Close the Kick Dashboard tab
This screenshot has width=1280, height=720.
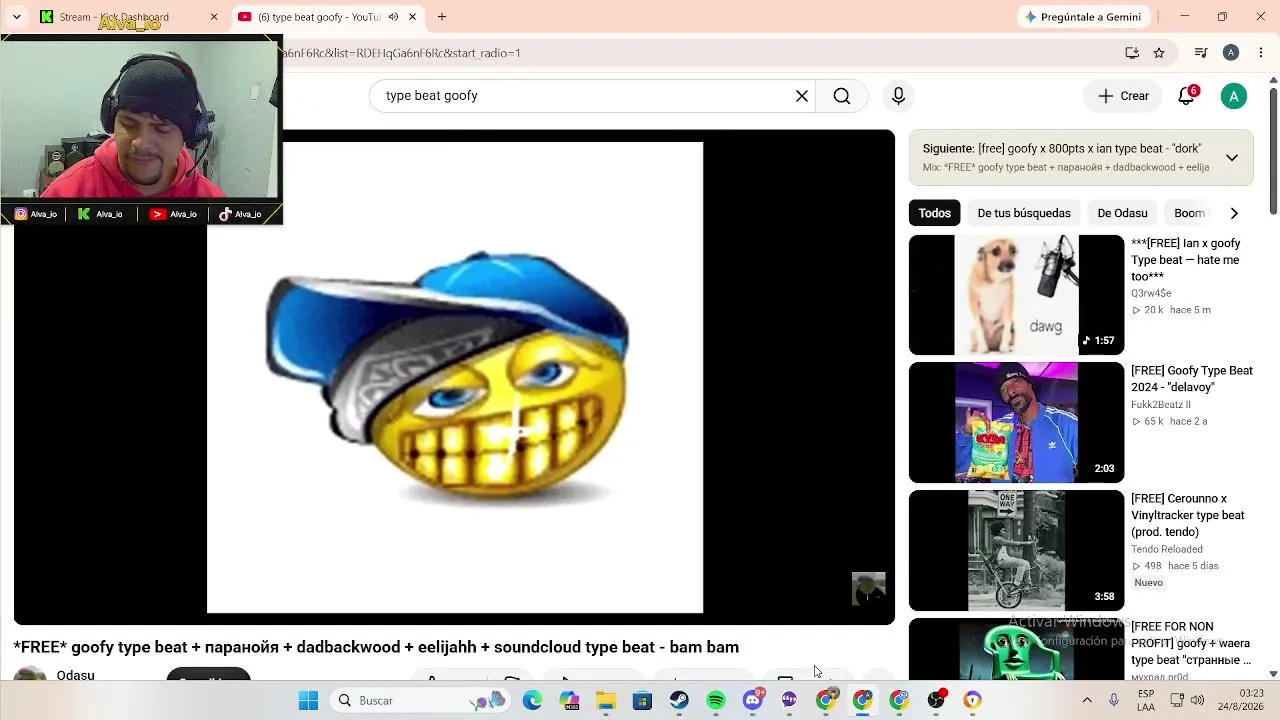(x=214, y=17)
